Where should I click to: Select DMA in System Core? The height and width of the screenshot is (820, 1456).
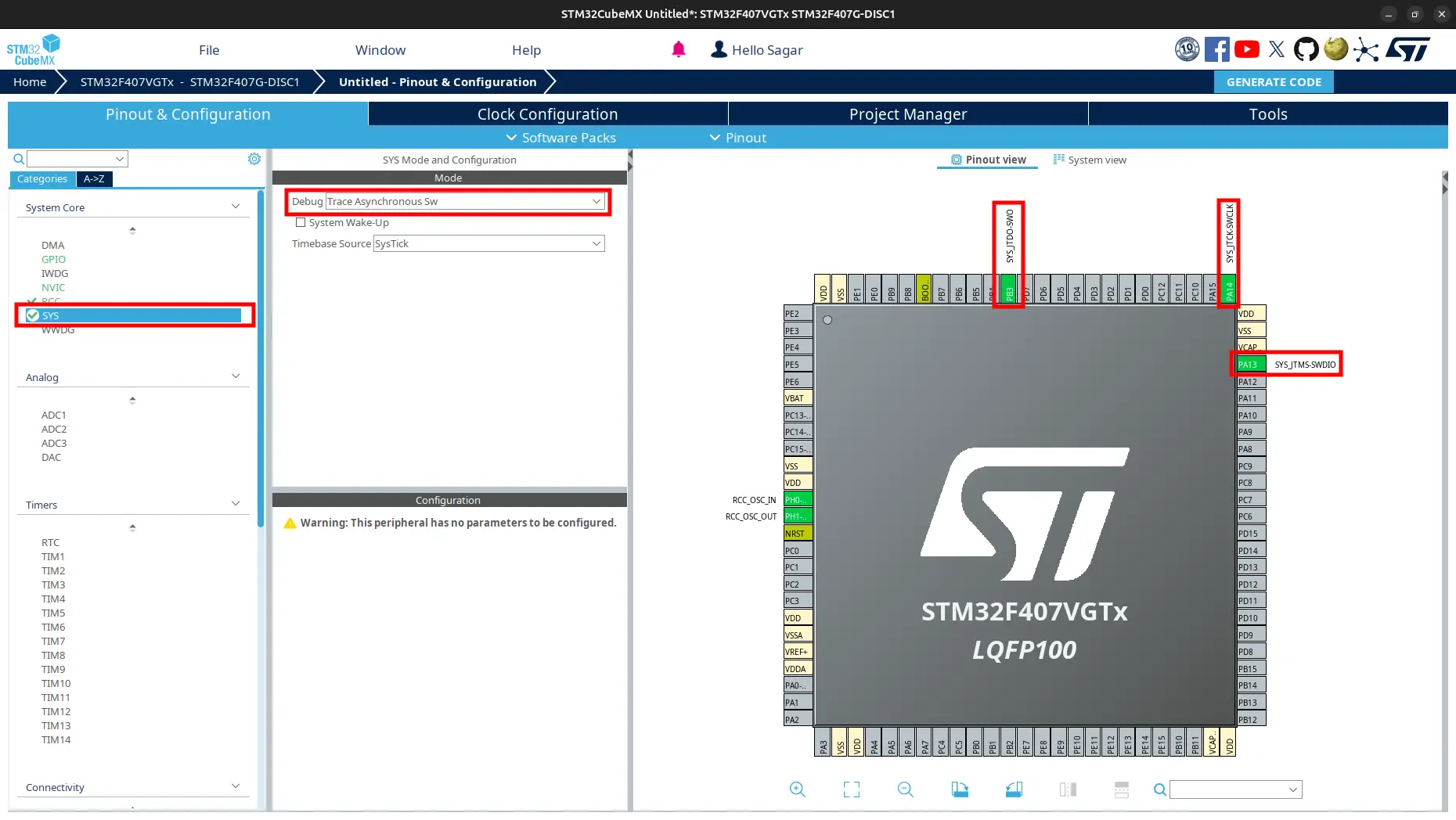tap(52, 245)
